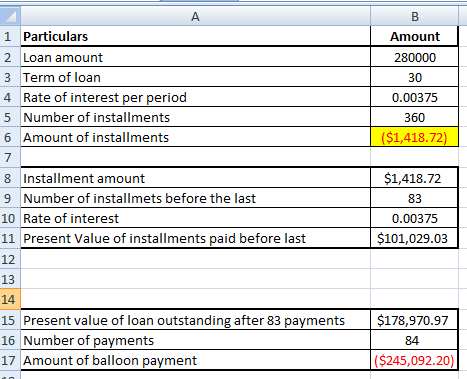Select Number of installments label cell
The width and height of the screenshot is (467, 379).
point(195,117)
